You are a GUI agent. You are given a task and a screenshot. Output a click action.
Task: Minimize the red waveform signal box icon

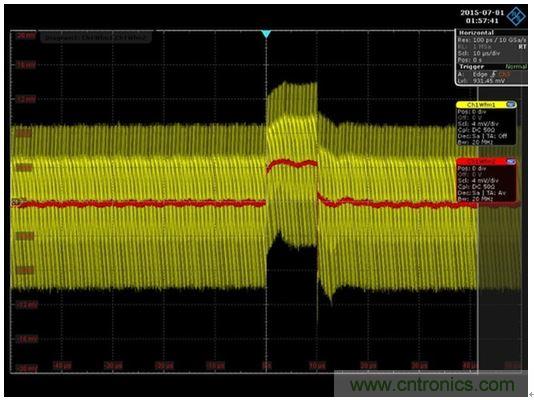(x=511, y=162)
